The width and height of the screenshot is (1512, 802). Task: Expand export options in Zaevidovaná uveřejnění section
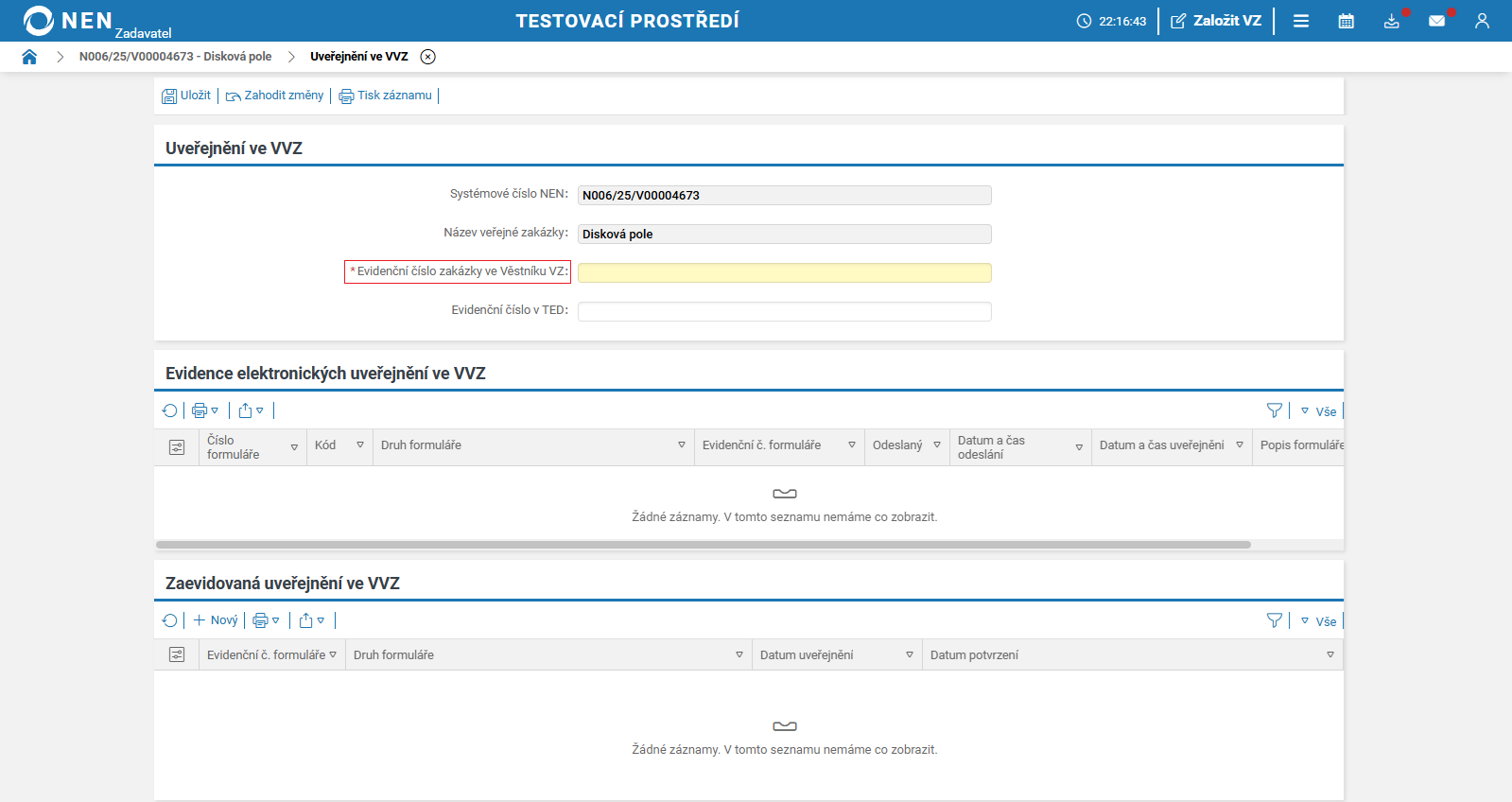[x=312, y=620]
